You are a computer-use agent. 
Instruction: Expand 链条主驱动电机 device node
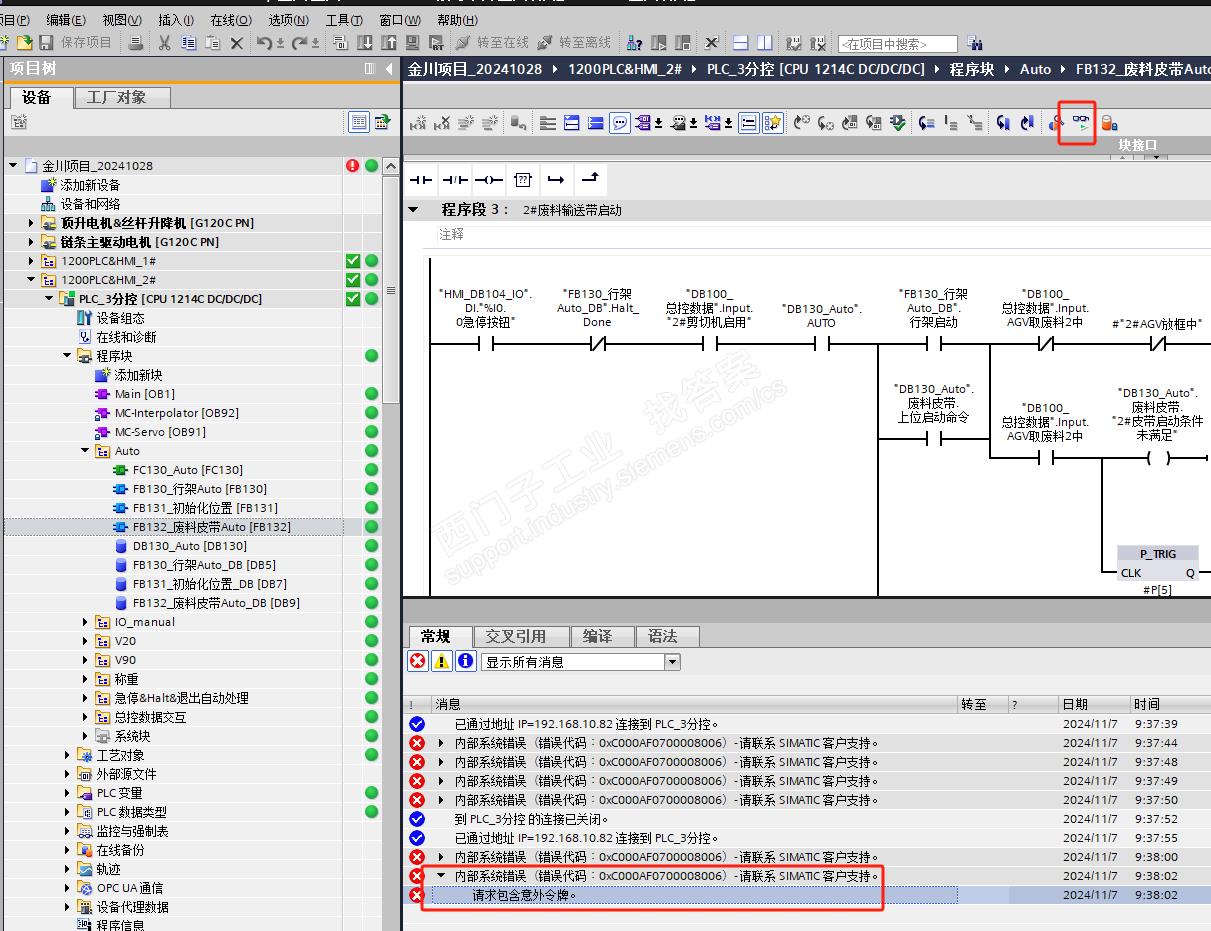31,242
